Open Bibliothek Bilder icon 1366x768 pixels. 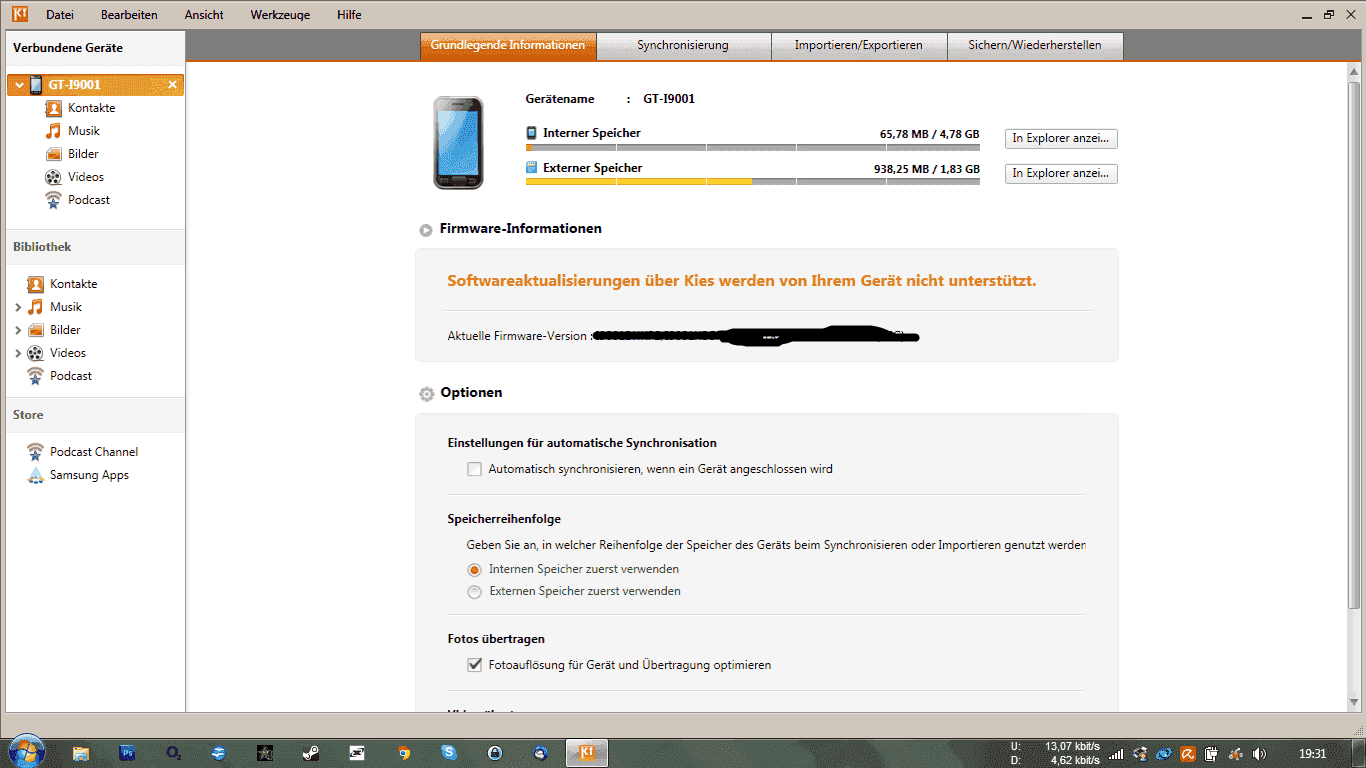pyautogui.click(x=35, y=330)
